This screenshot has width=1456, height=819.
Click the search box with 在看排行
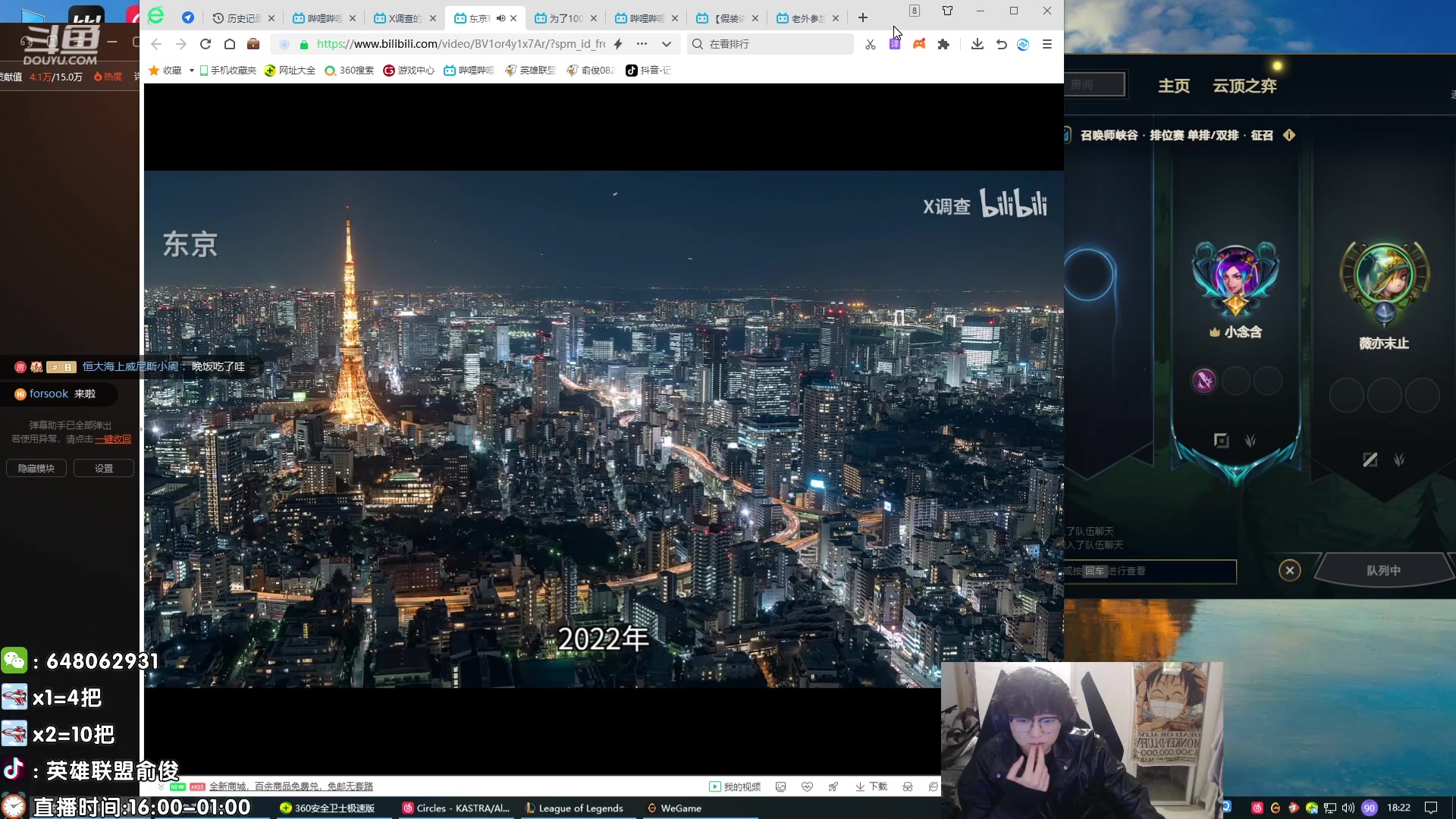pyautogui.click(x=770, y=44)
